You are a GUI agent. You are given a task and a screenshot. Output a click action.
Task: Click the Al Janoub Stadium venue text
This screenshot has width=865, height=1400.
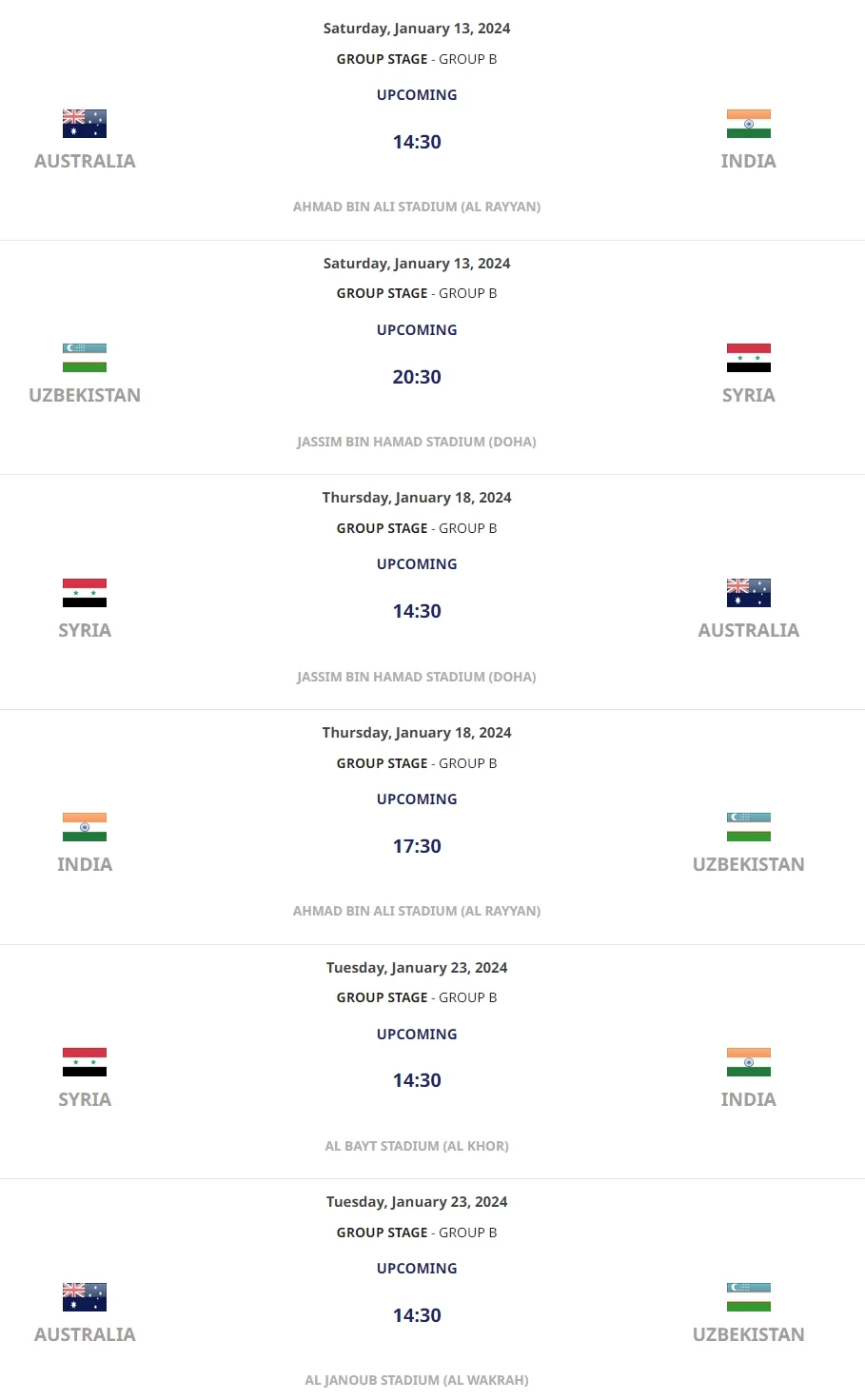coord(417,1380)
